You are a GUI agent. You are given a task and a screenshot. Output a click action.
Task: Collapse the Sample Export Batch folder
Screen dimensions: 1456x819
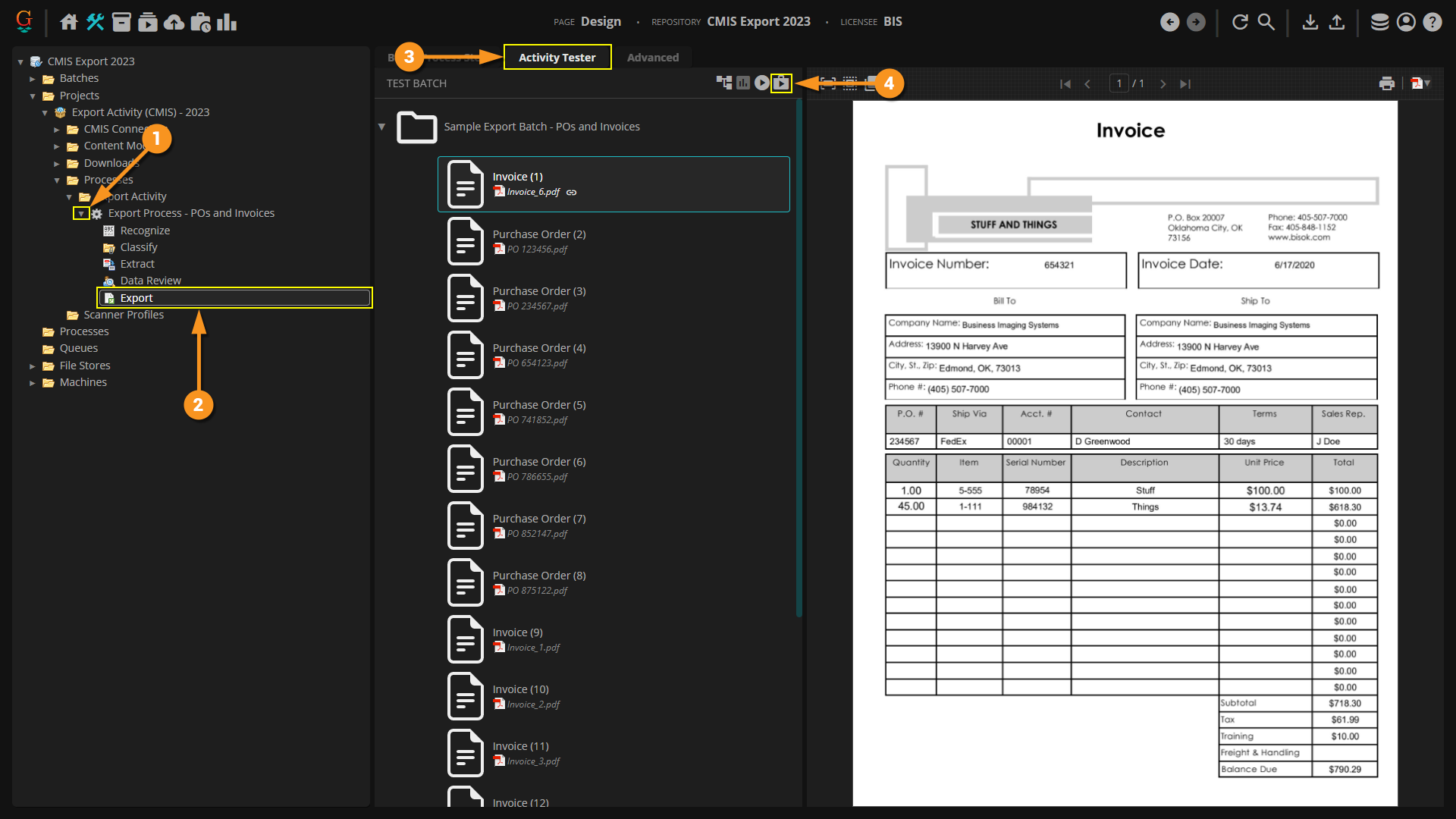[381, 127]
